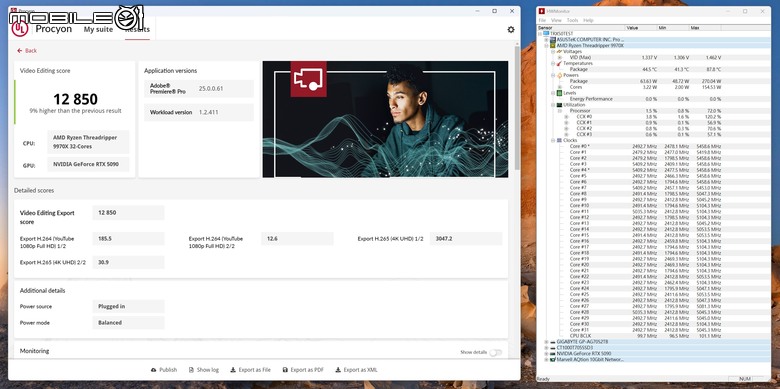Viewport: 780px width, 389px height.
Task: Expand the ASUSTeK COMPUTER INC. node
Action: point(546,39)
